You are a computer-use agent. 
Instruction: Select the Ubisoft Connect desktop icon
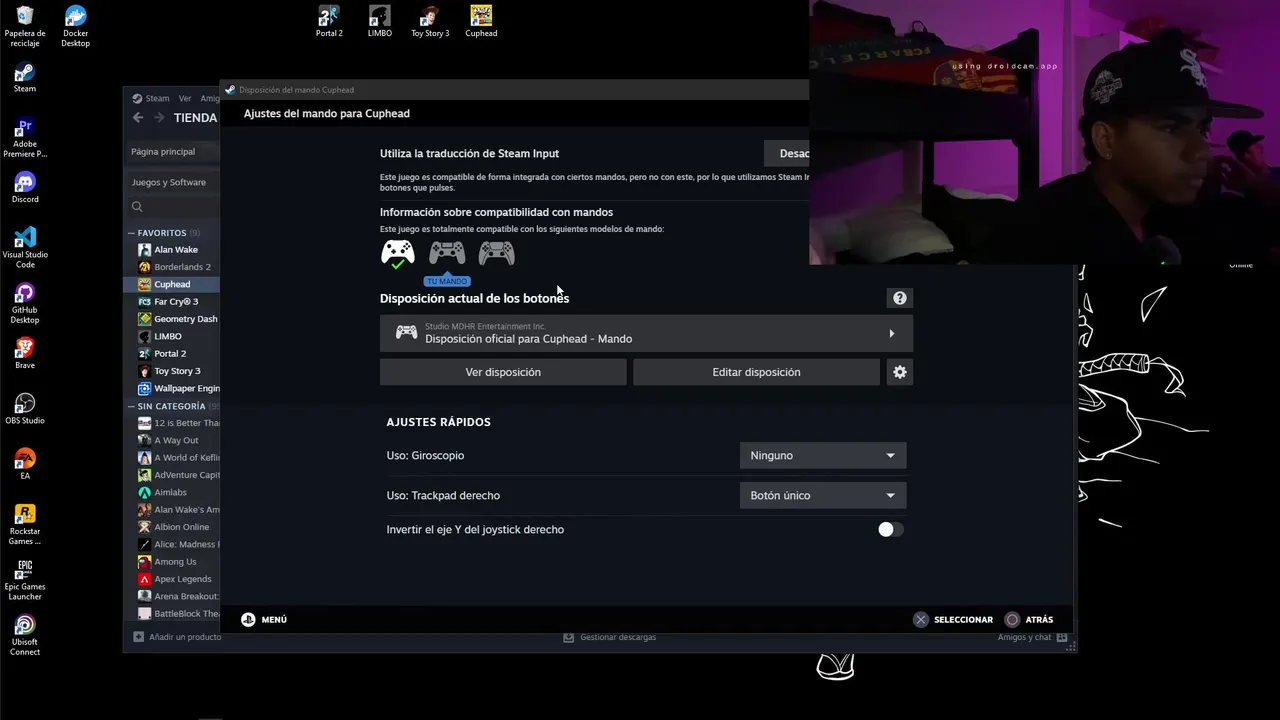pos(25,635)
